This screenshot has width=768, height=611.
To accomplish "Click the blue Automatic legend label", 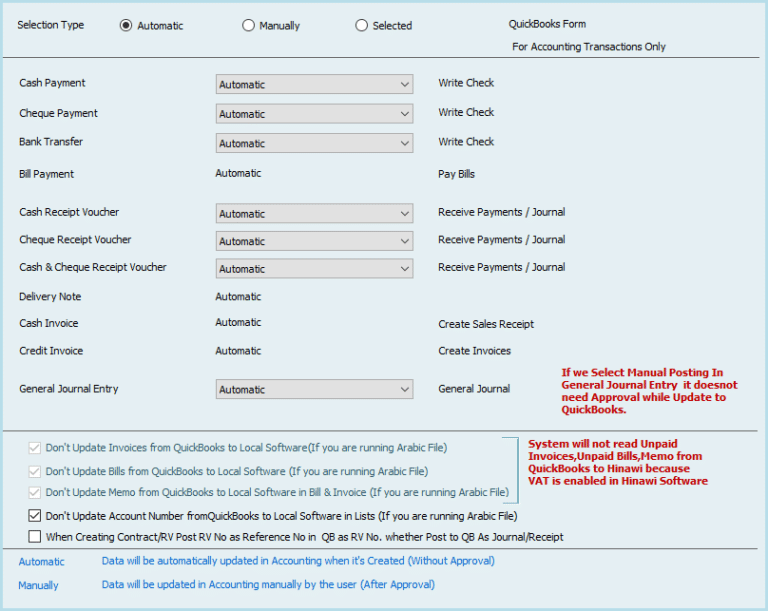I will click(x=41, y=562).
